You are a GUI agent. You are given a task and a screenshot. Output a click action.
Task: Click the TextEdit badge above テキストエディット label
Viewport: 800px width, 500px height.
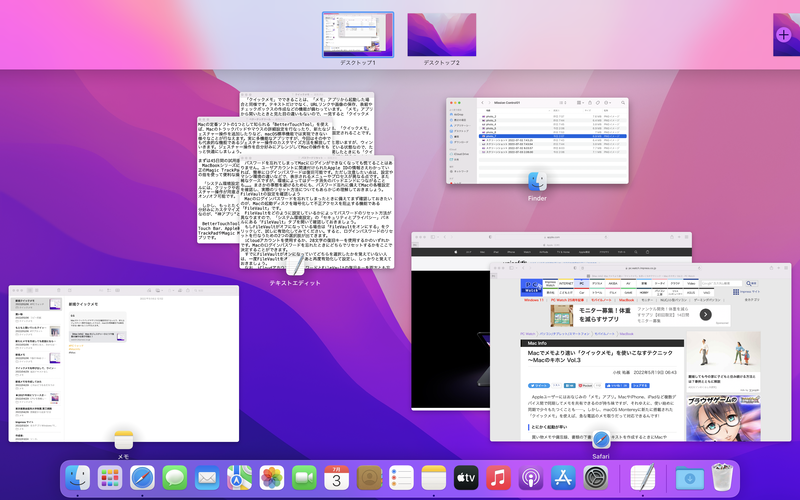[x=295, y=266]
